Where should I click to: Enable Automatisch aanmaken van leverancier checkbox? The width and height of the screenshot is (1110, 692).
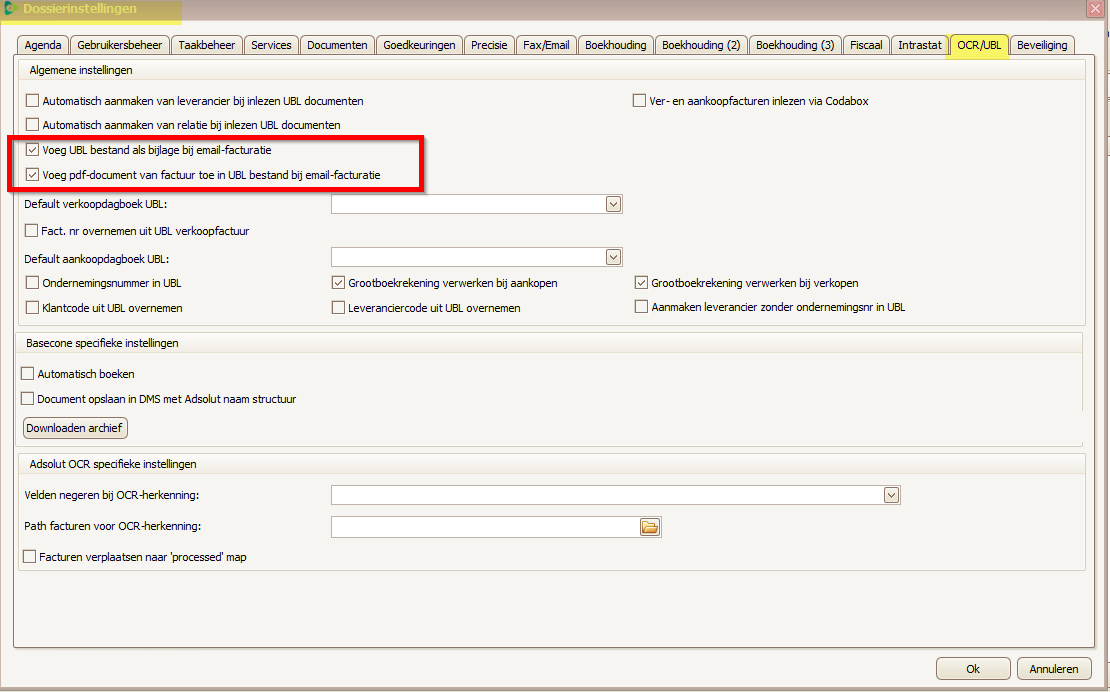pyautogui.click(x=33, y=101)
